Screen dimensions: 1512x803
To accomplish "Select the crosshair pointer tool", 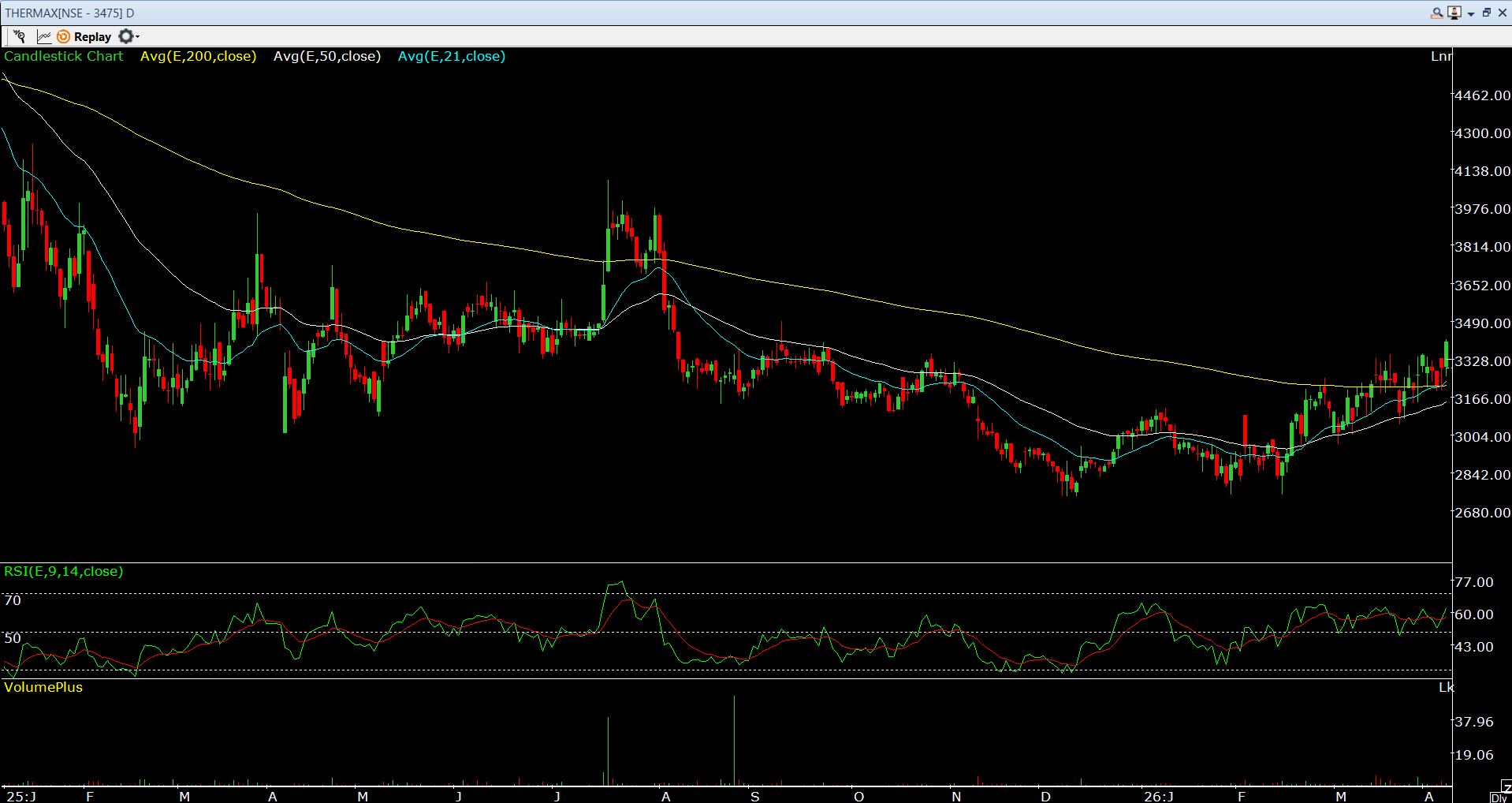I will pyautogui.click(x=19, y=36).
